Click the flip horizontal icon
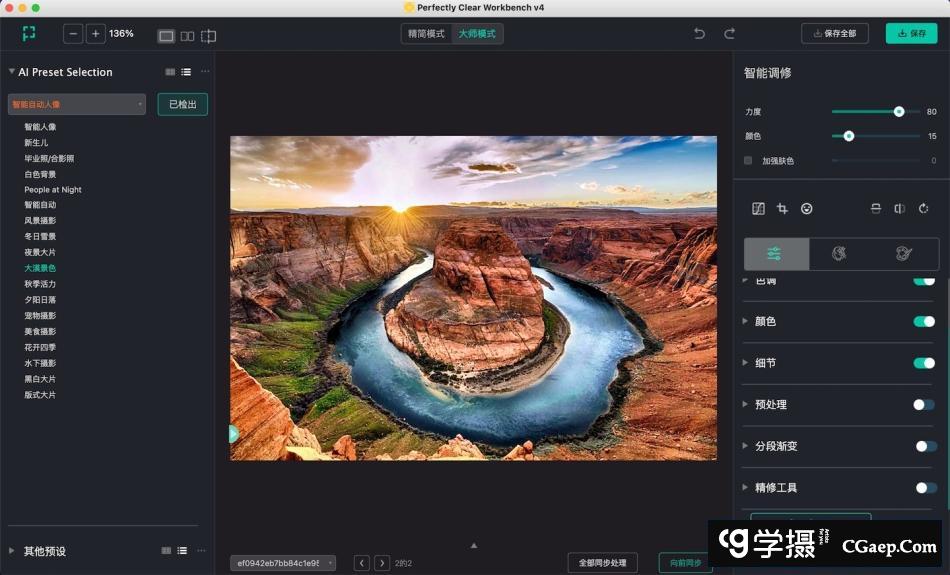This screenshot has width=950, height=575. [899, 208]
